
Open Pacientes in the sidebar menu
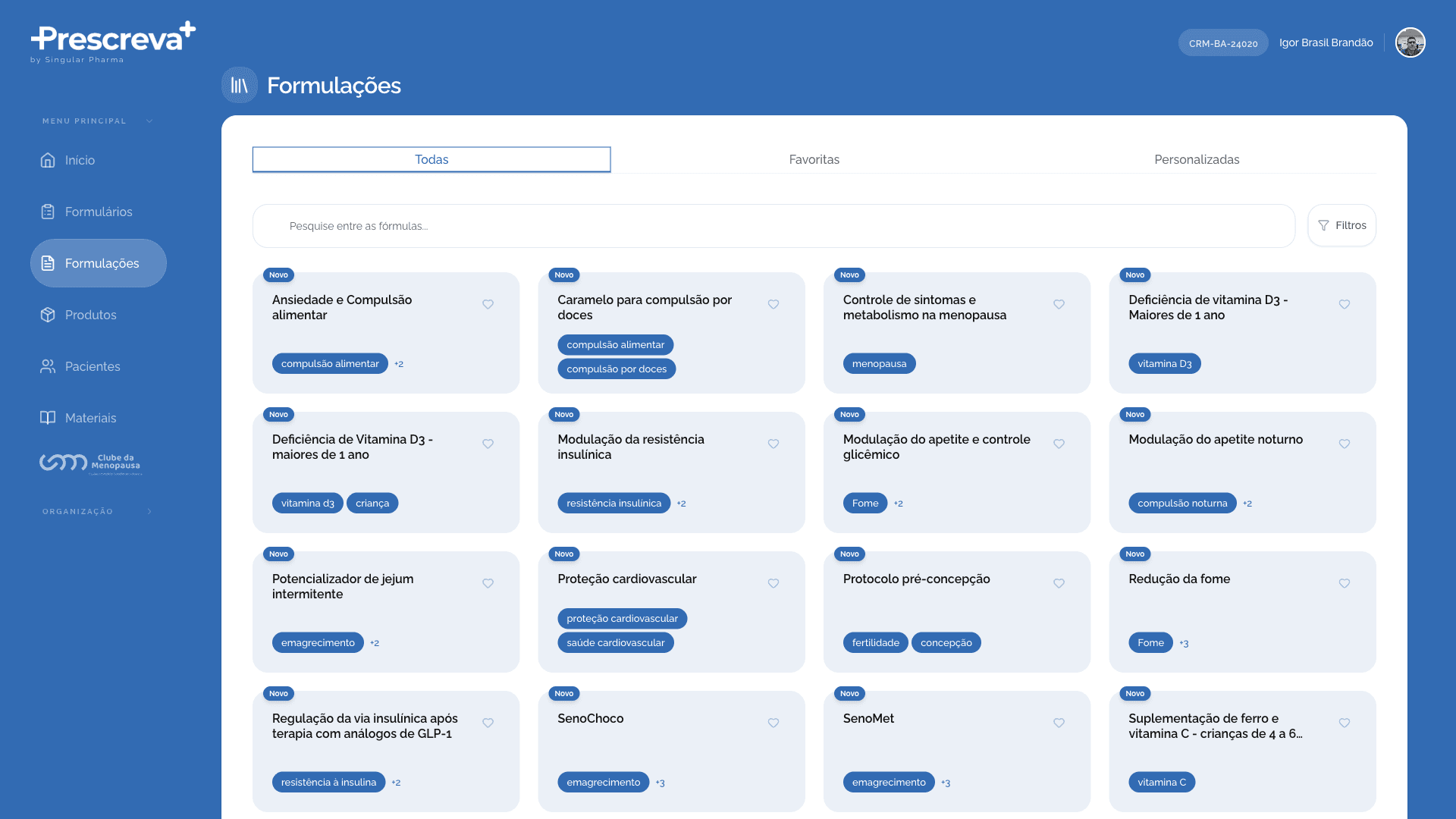(99, 366)
